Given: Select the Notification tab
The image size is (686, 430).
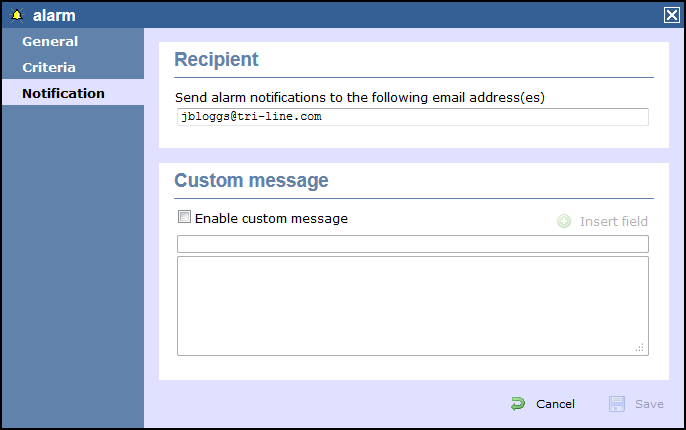Looking at the screenshot, I should (x=63, y=94).
